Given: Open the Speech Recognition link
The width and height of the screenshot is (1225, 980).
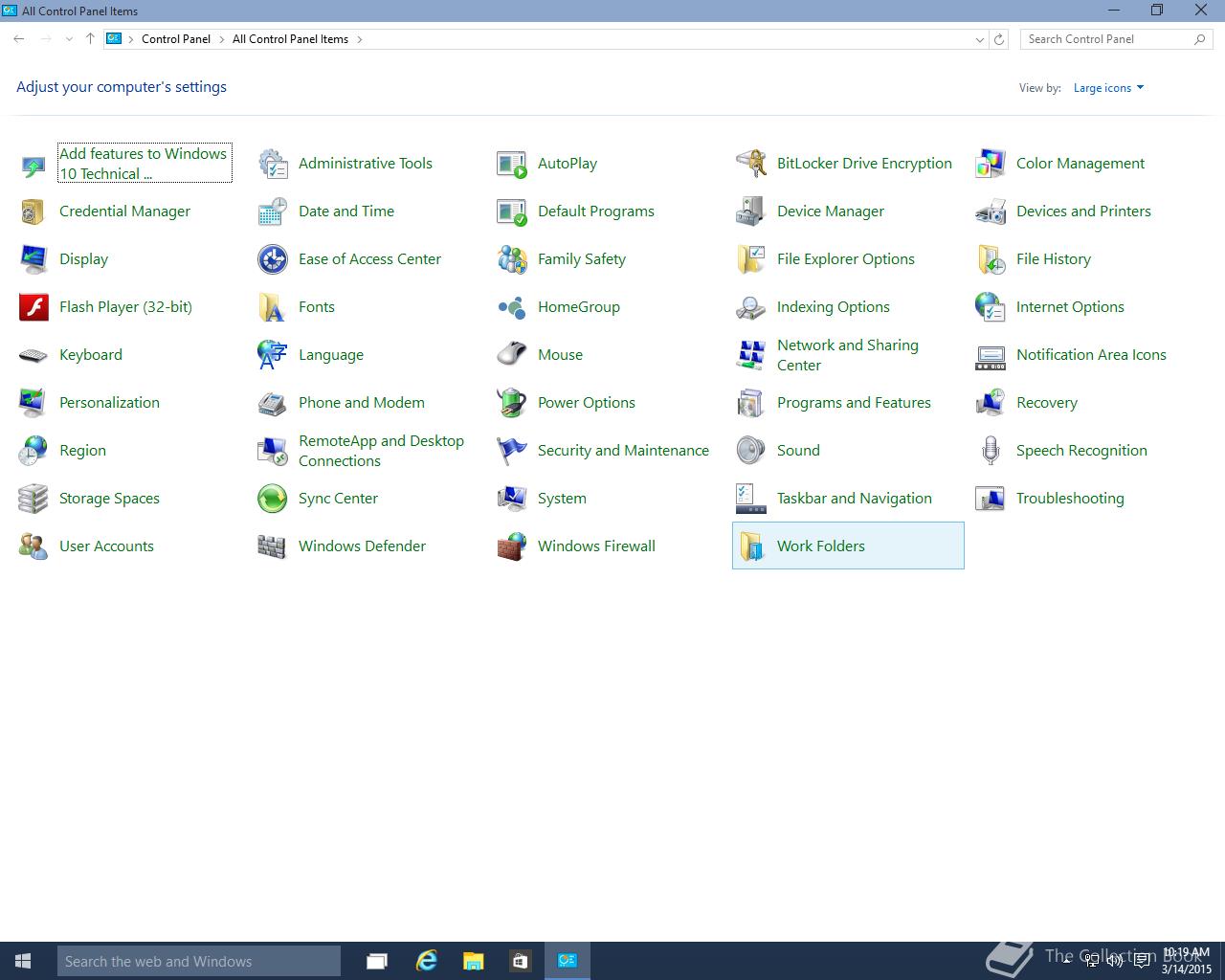Looking at the screenshot, I should pos(1081,451).
